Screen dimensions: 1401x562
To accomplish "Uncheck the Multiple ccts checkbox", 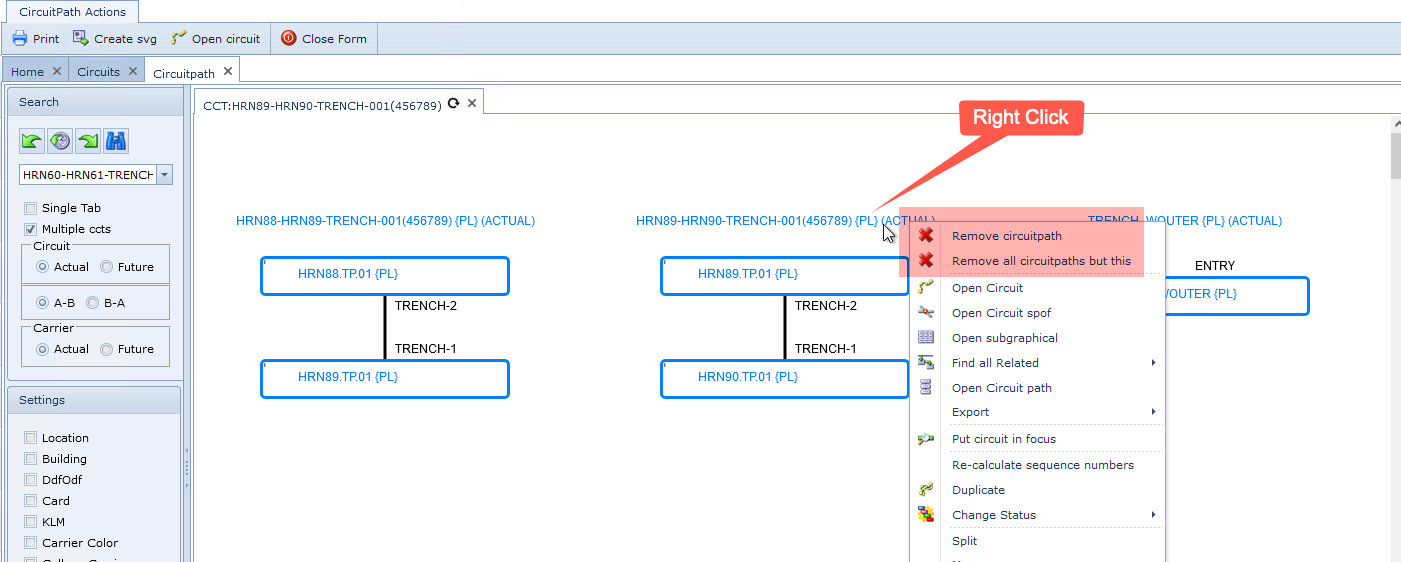I will (31, 229).
